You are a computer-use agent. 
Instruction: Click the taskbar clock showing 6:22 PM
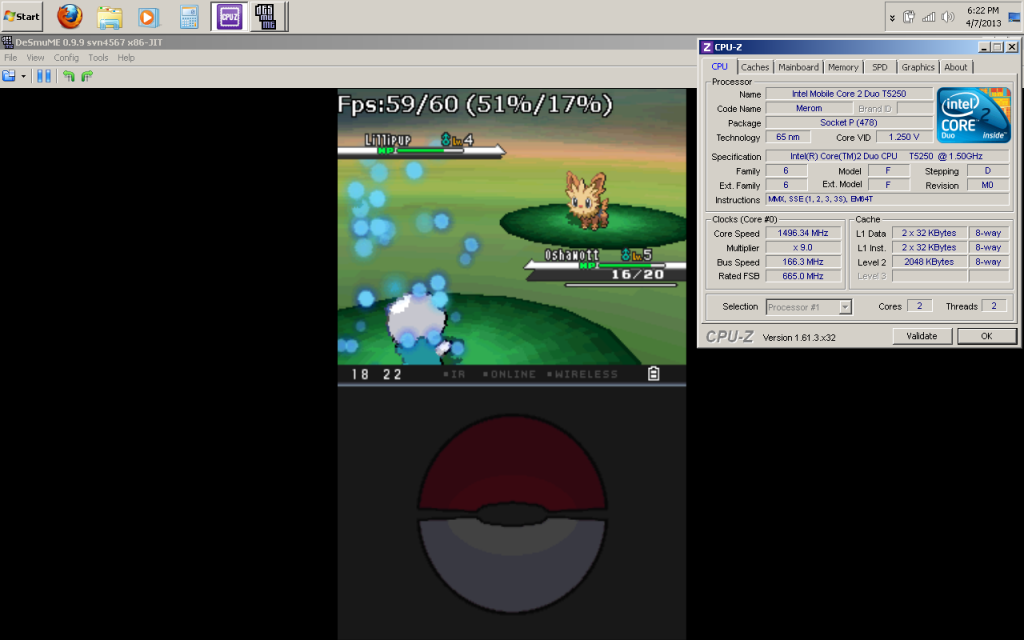983,17
